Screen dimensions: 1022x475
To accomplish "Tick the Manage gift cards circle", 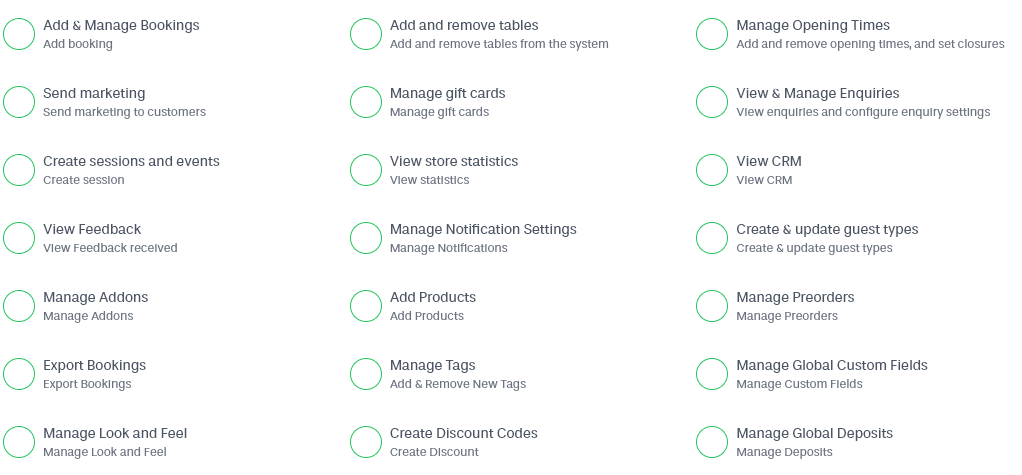I will point(366,102).
